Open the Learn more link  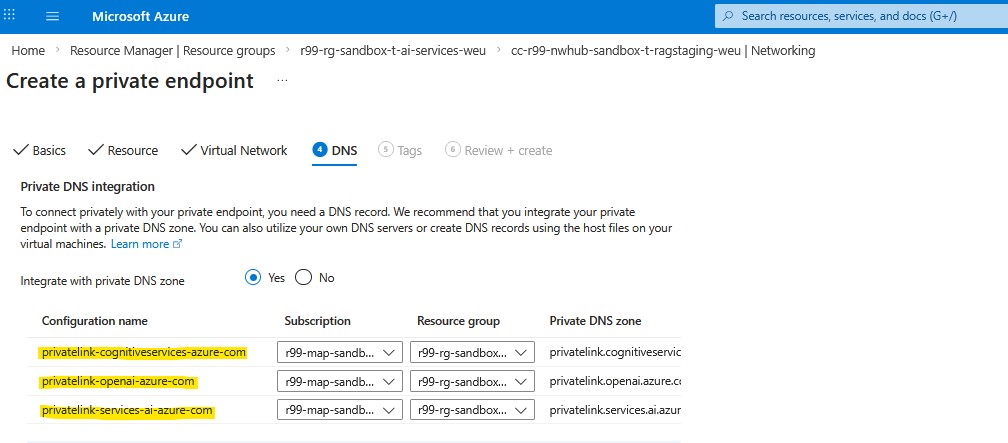[139, 244]
